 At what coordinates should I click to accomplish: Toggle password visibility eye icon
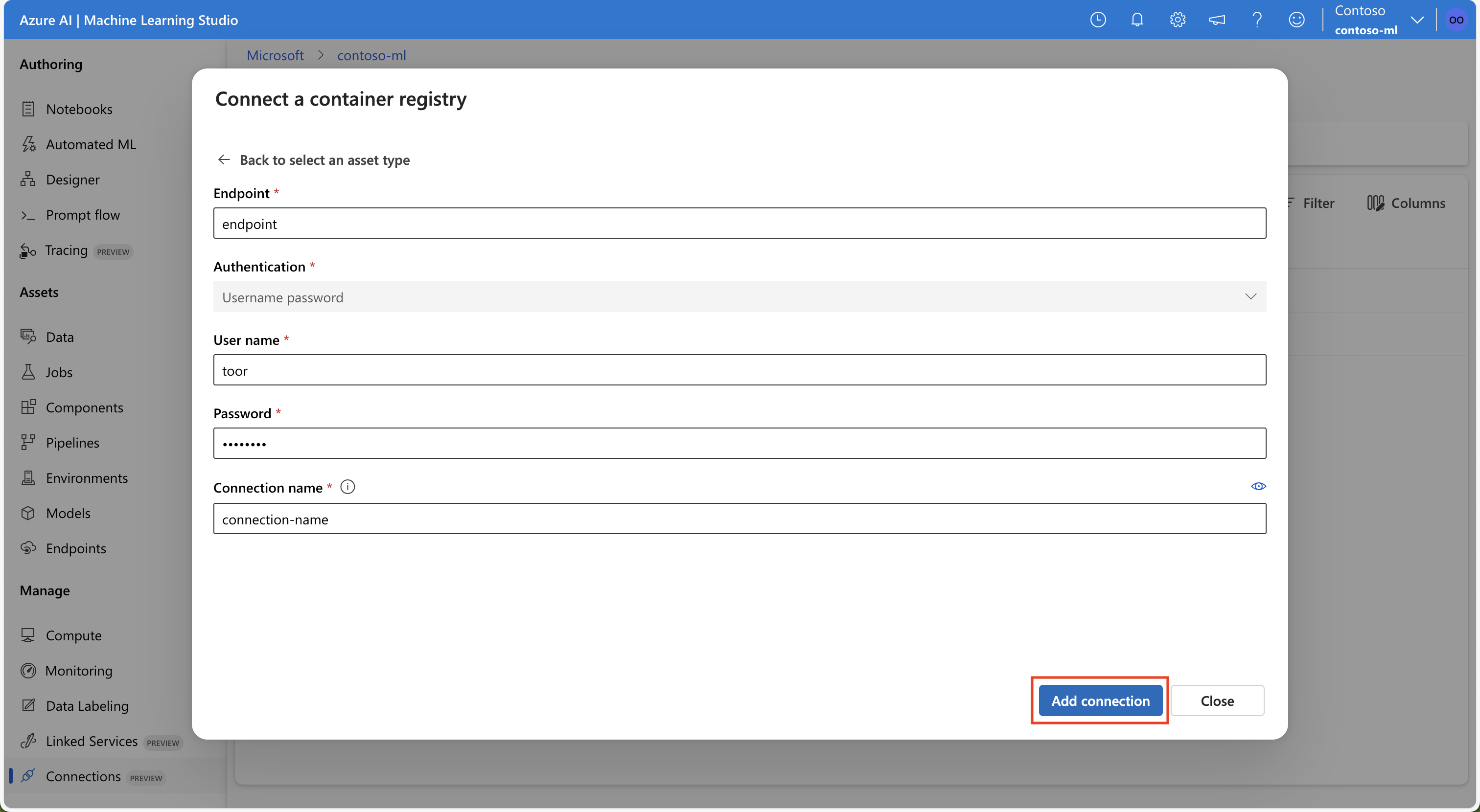1259,486
